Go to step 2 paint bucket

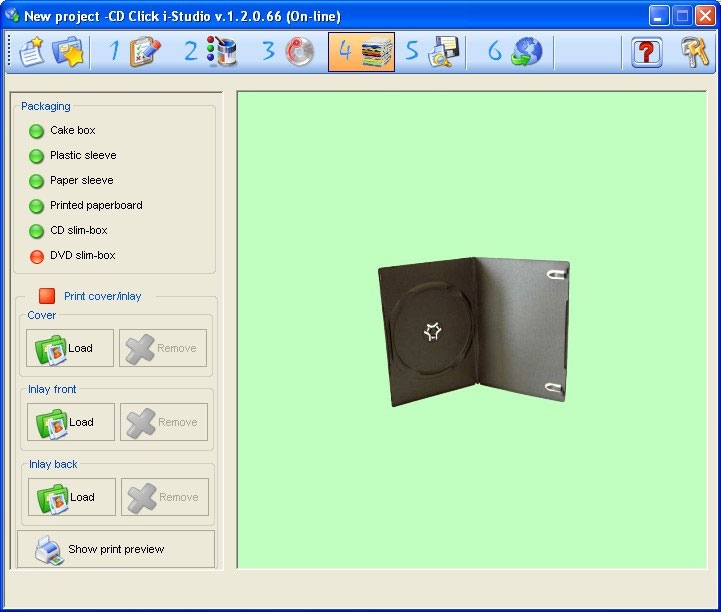click(x=211, y=51)
